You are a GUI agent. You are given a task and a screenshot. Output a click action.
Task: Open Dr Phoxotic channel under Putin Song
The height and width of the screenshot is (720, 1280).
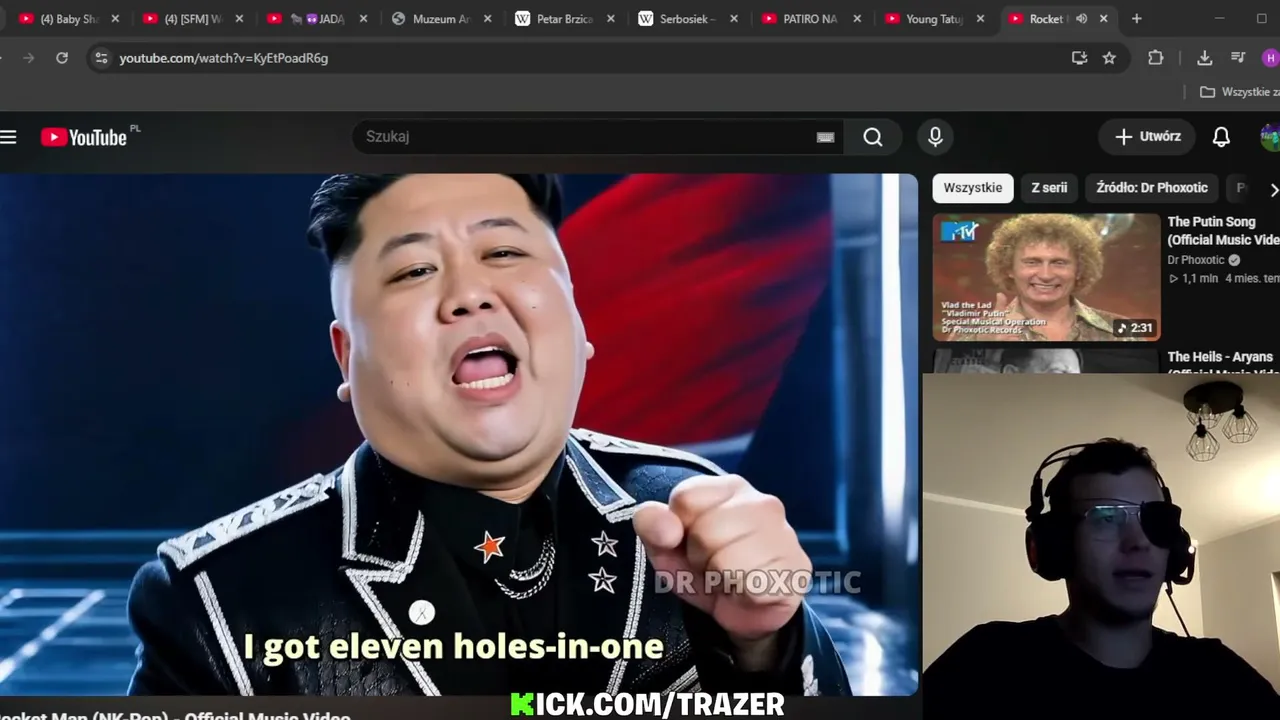click(x=1196, y=260)
